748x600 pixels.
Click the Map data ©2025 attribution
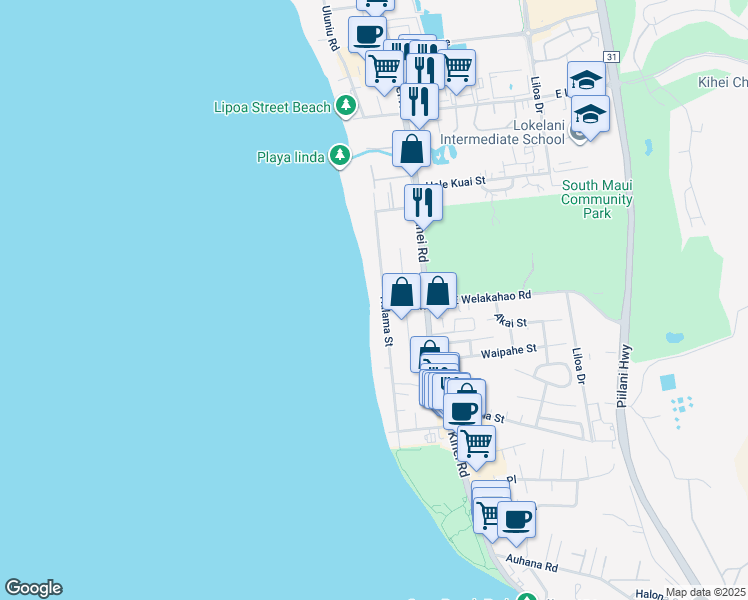coord(705,592)
